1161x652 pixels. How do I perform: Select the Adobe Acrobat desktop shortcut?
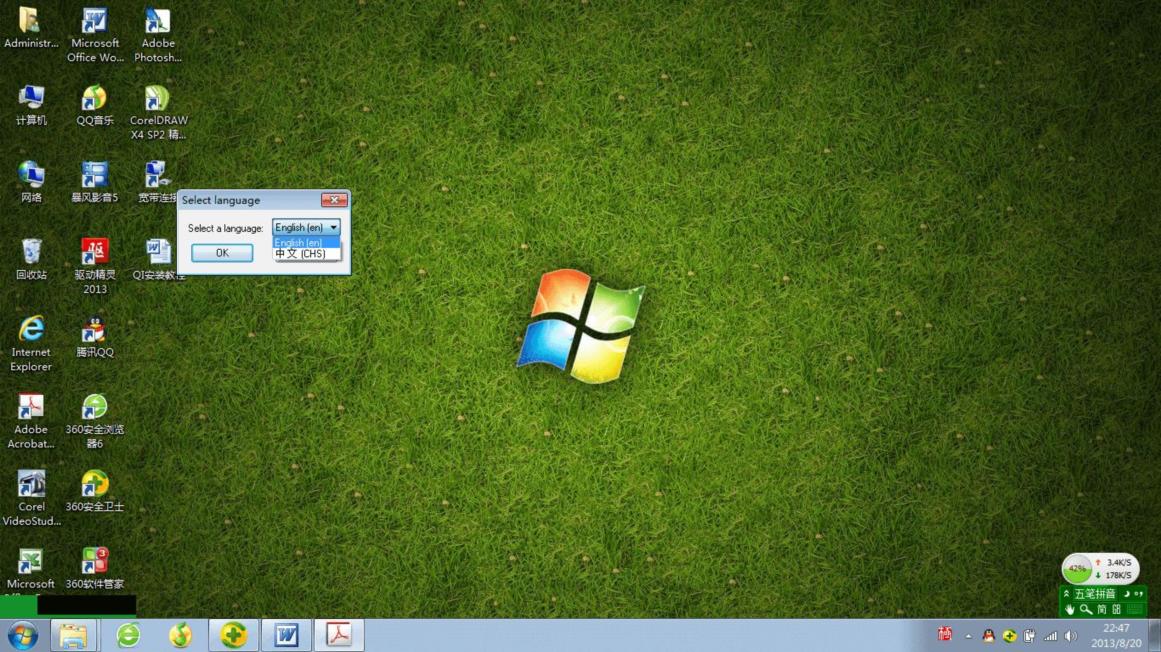(31, 421)
